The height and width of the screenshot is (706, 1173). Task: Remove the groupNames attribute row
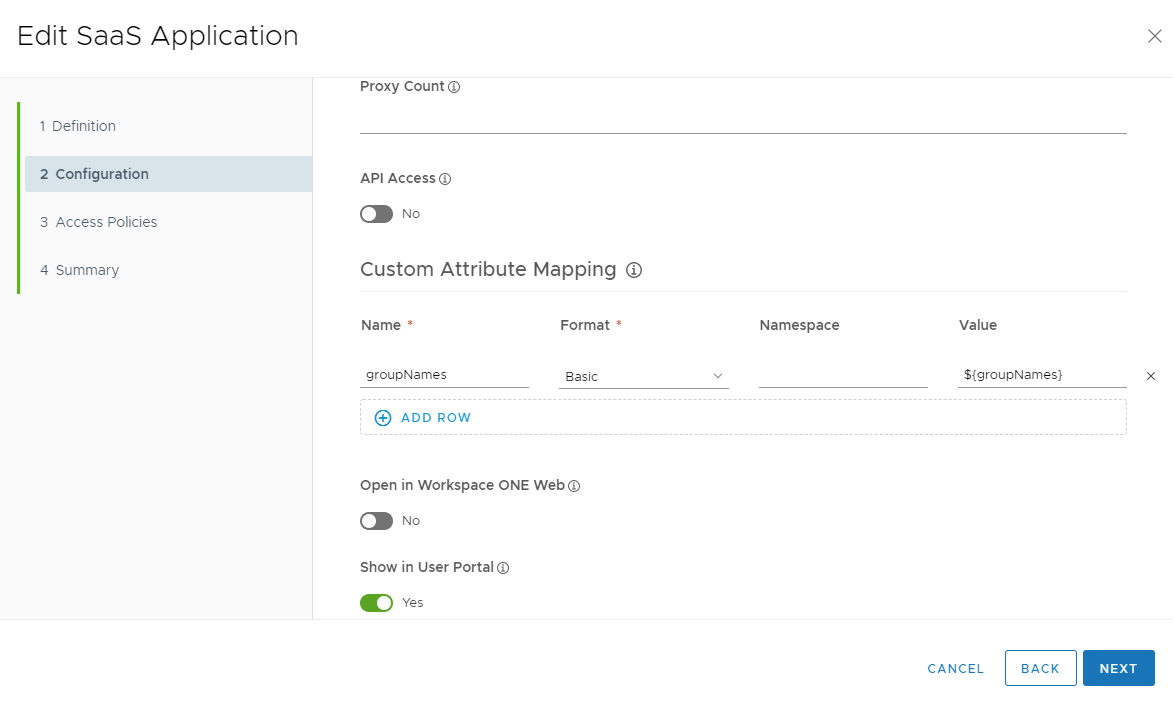[1150, 376]
